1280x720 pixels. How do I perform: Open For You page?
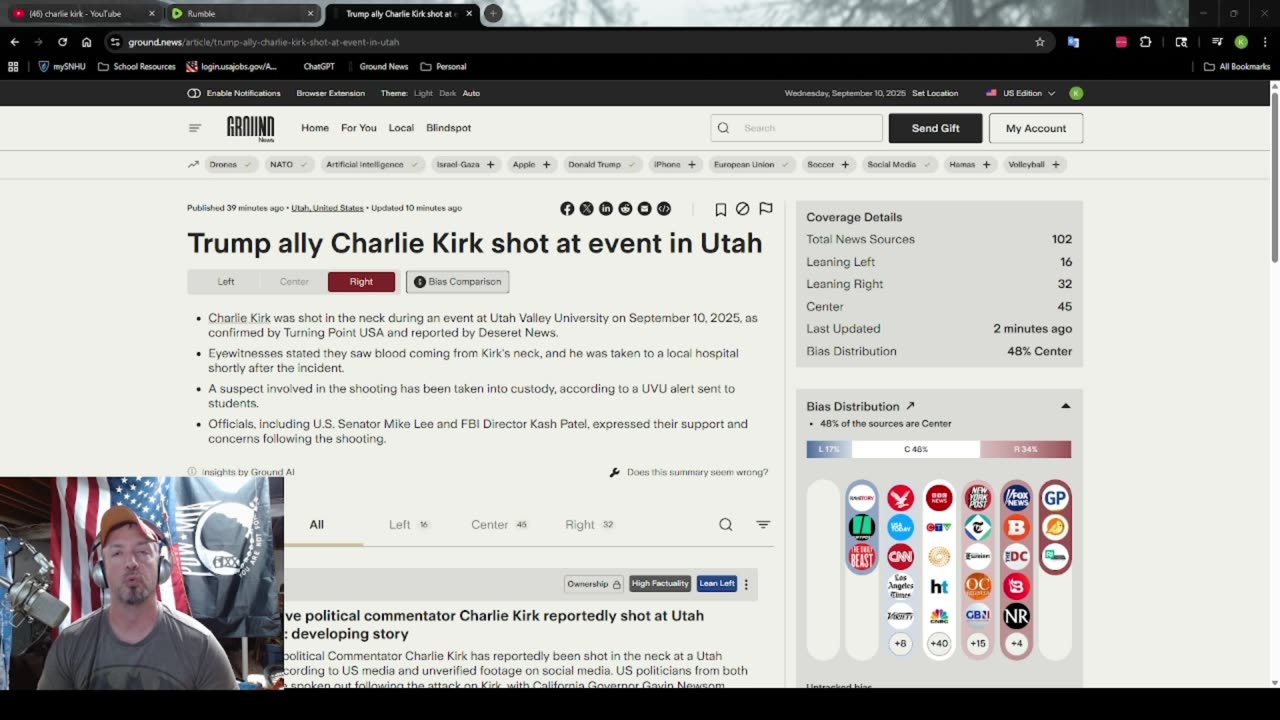pyautogui.click(x=359, y=128)
